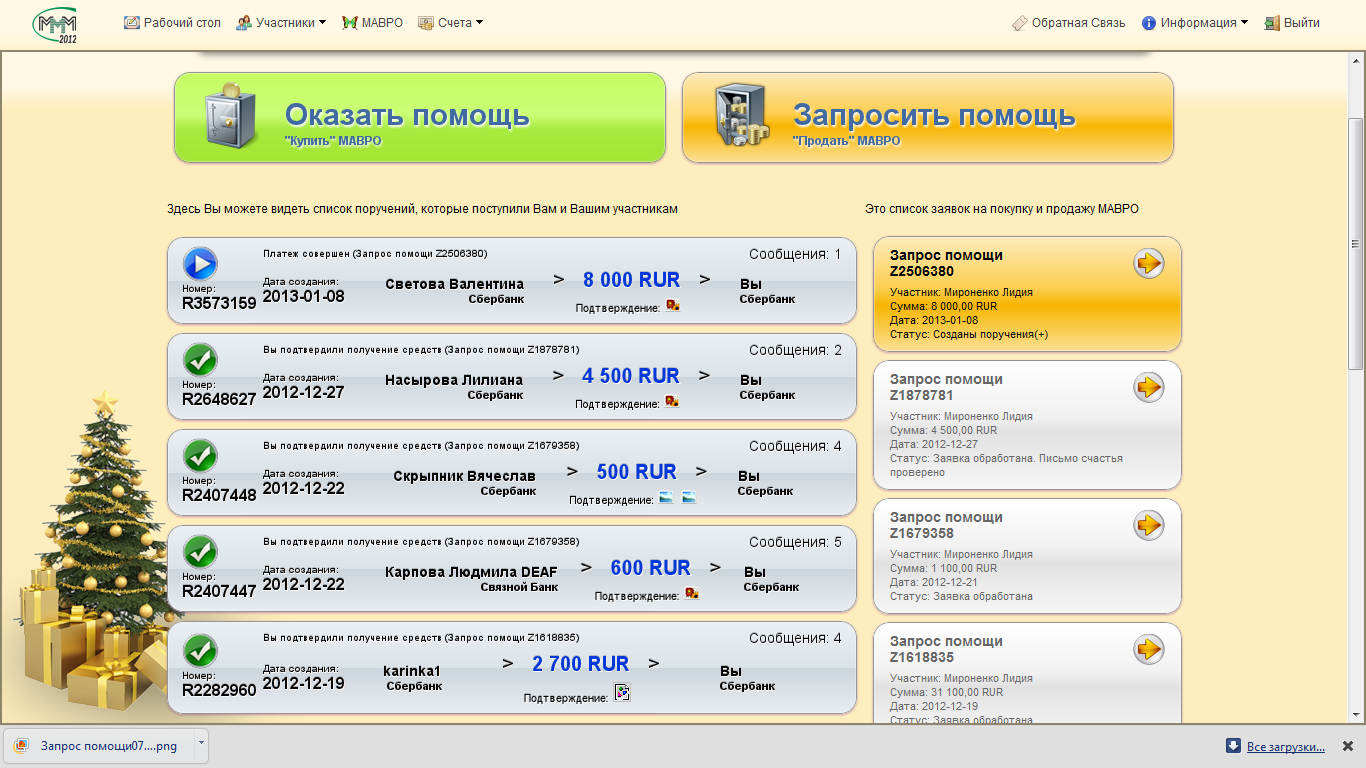Select the 4 500 RUR amount
This screenshot has width=1366, height=768.
631,376
